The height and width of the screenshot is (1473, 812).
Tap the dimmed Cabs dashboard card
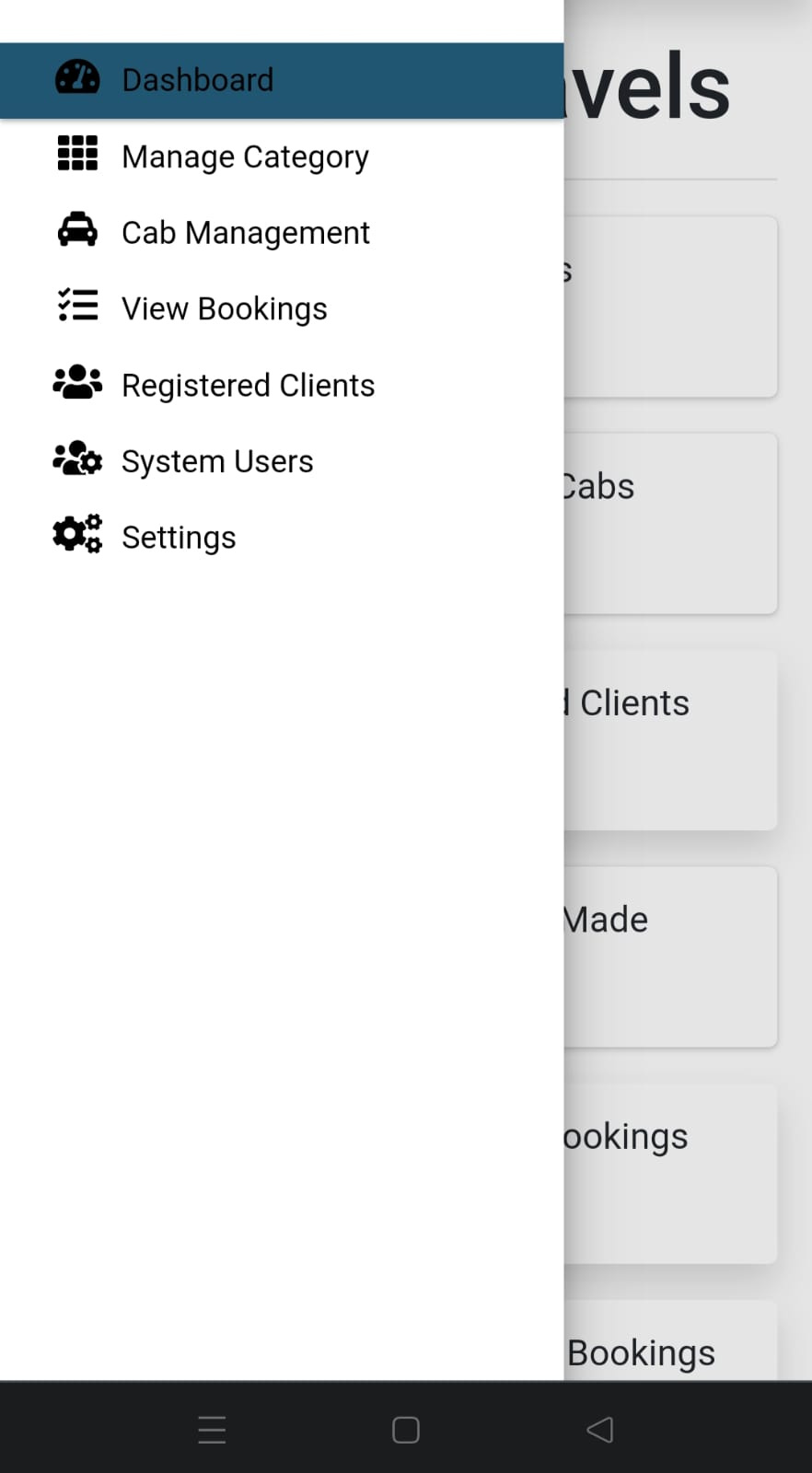pos(670,523)
